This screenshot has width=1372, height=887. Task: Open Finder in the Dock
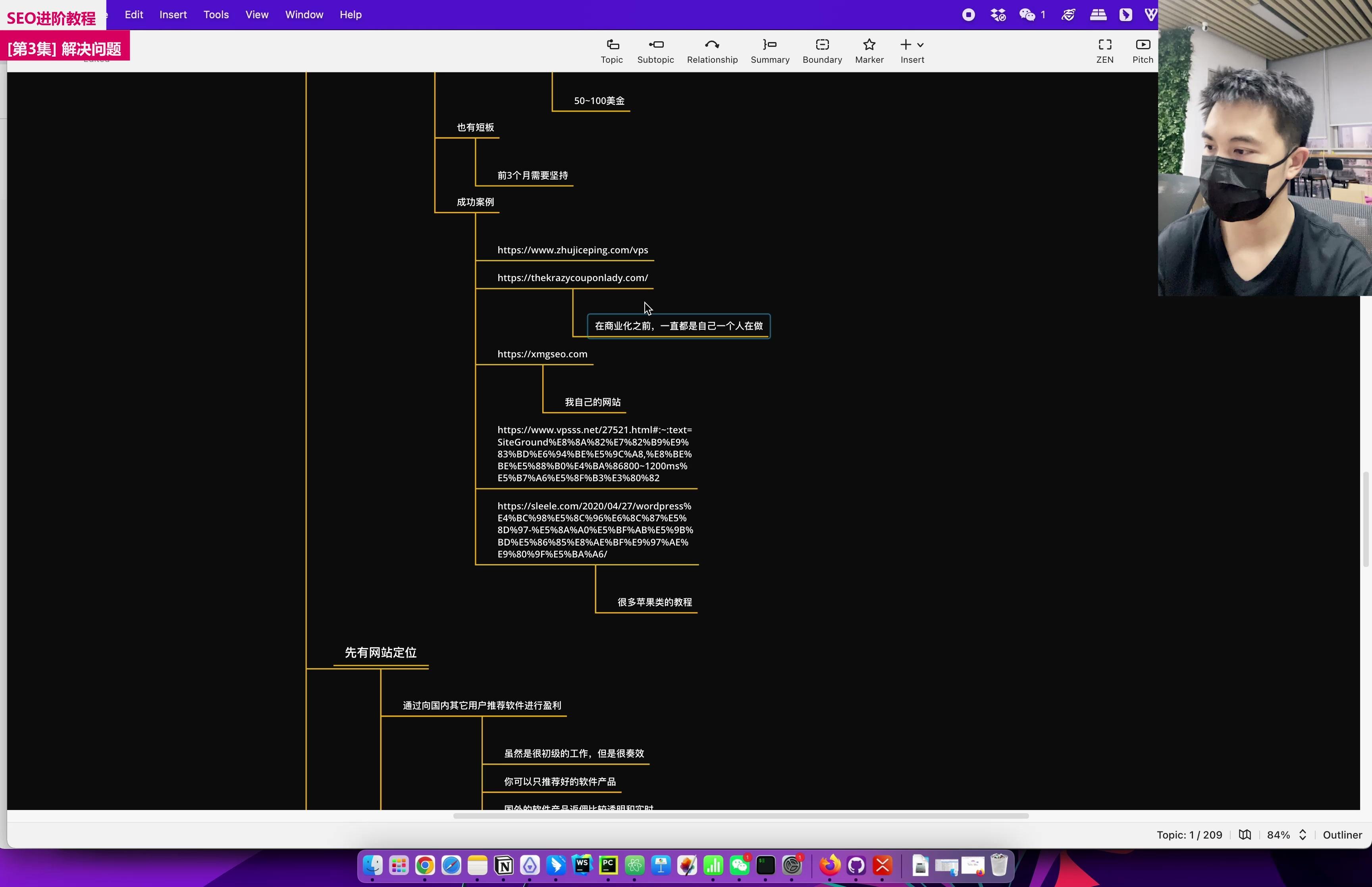click(x=372, y=865)
